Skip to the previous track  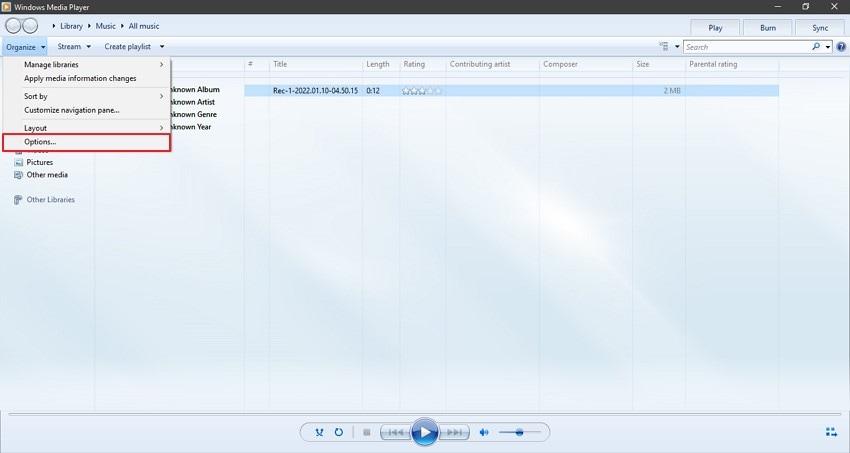[395, 432]
